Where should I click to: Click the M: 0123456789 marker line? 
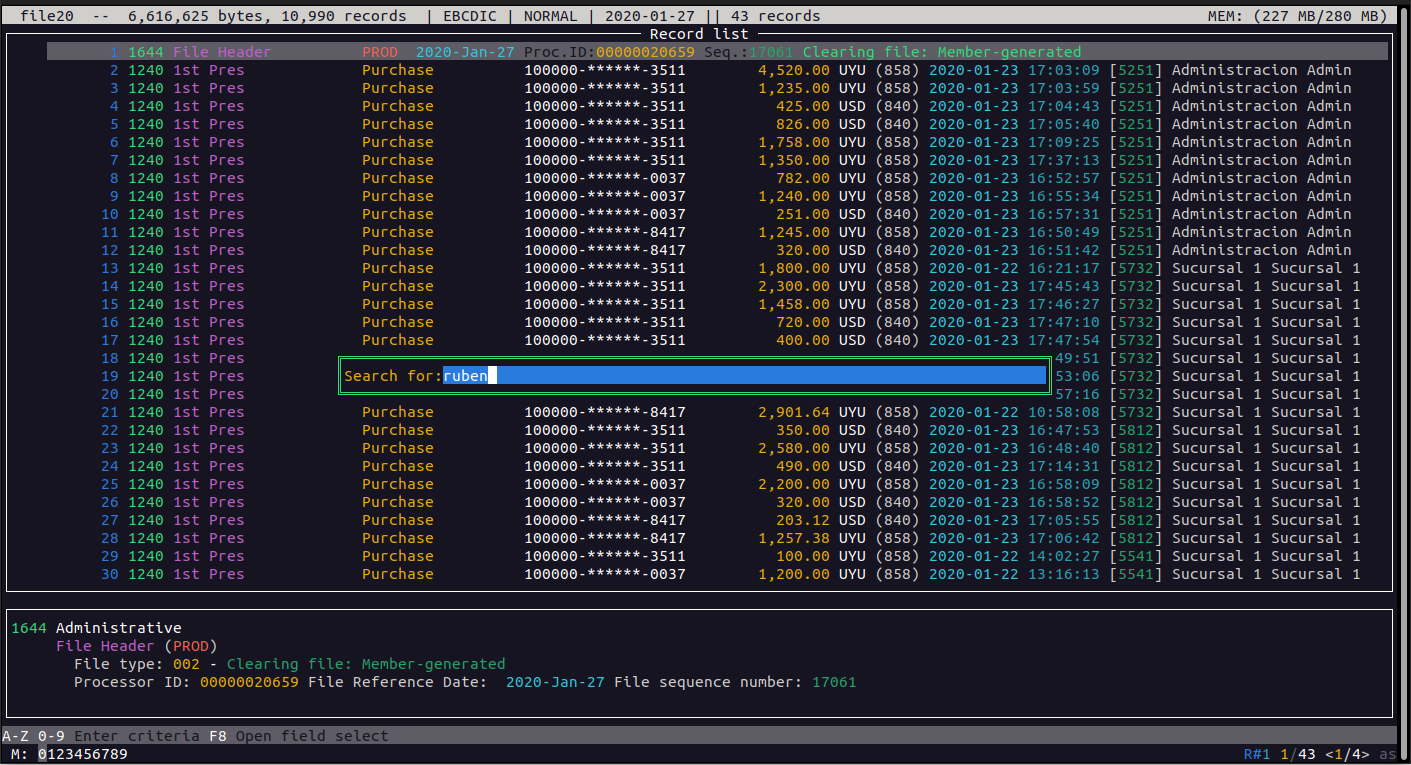coord(70,754)
